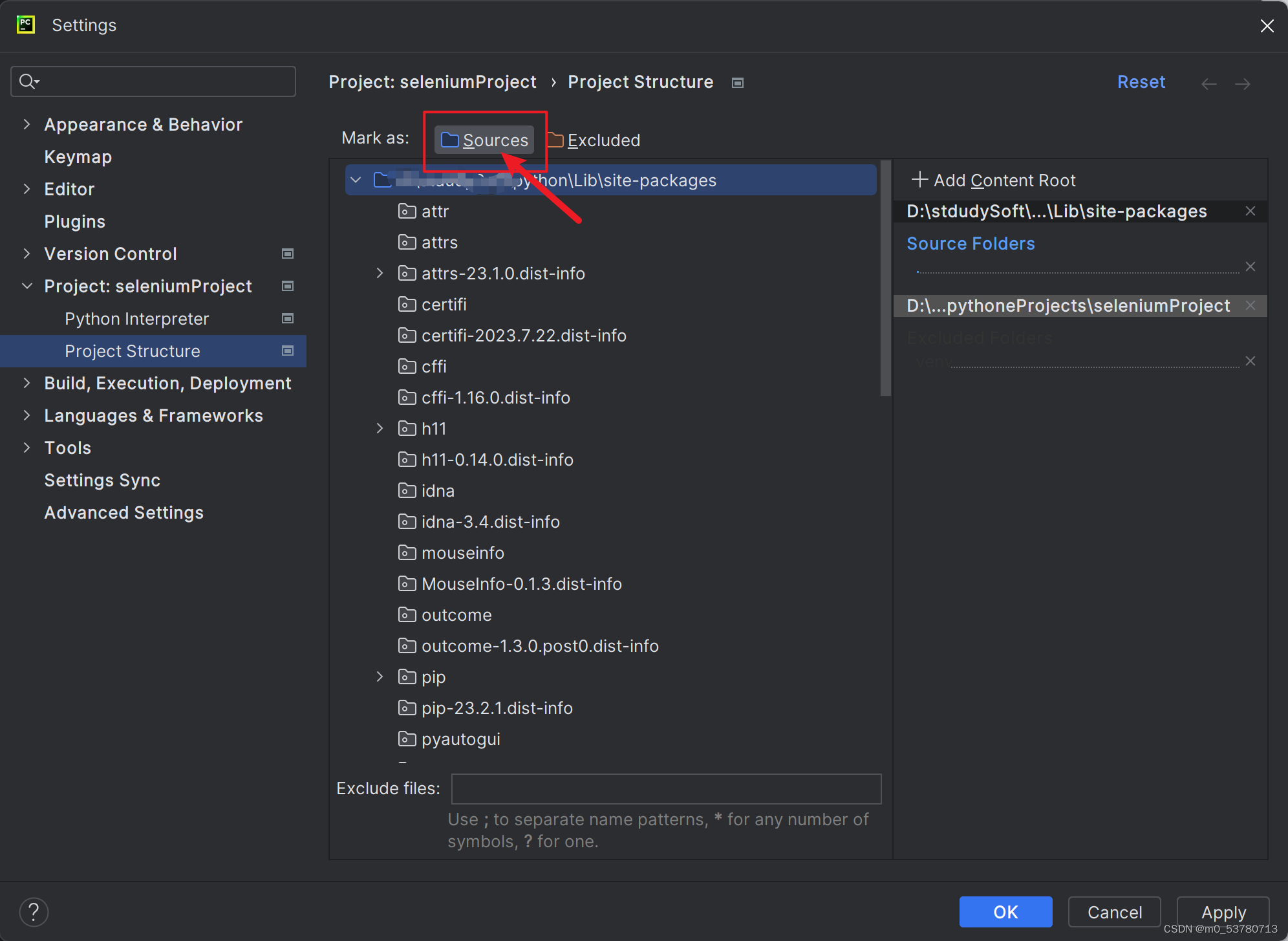
Task: Click the Reset link
Action: coord(1141,82)
